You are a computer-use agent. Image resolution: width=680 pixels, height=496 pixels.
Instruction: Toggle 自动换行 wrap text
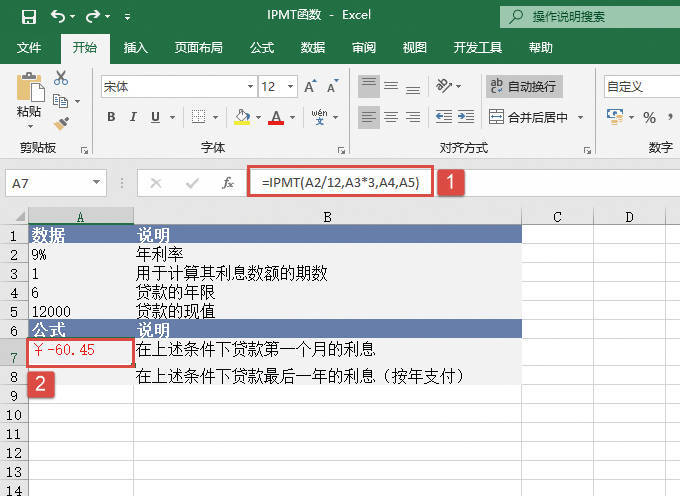[x=524, y=87]
